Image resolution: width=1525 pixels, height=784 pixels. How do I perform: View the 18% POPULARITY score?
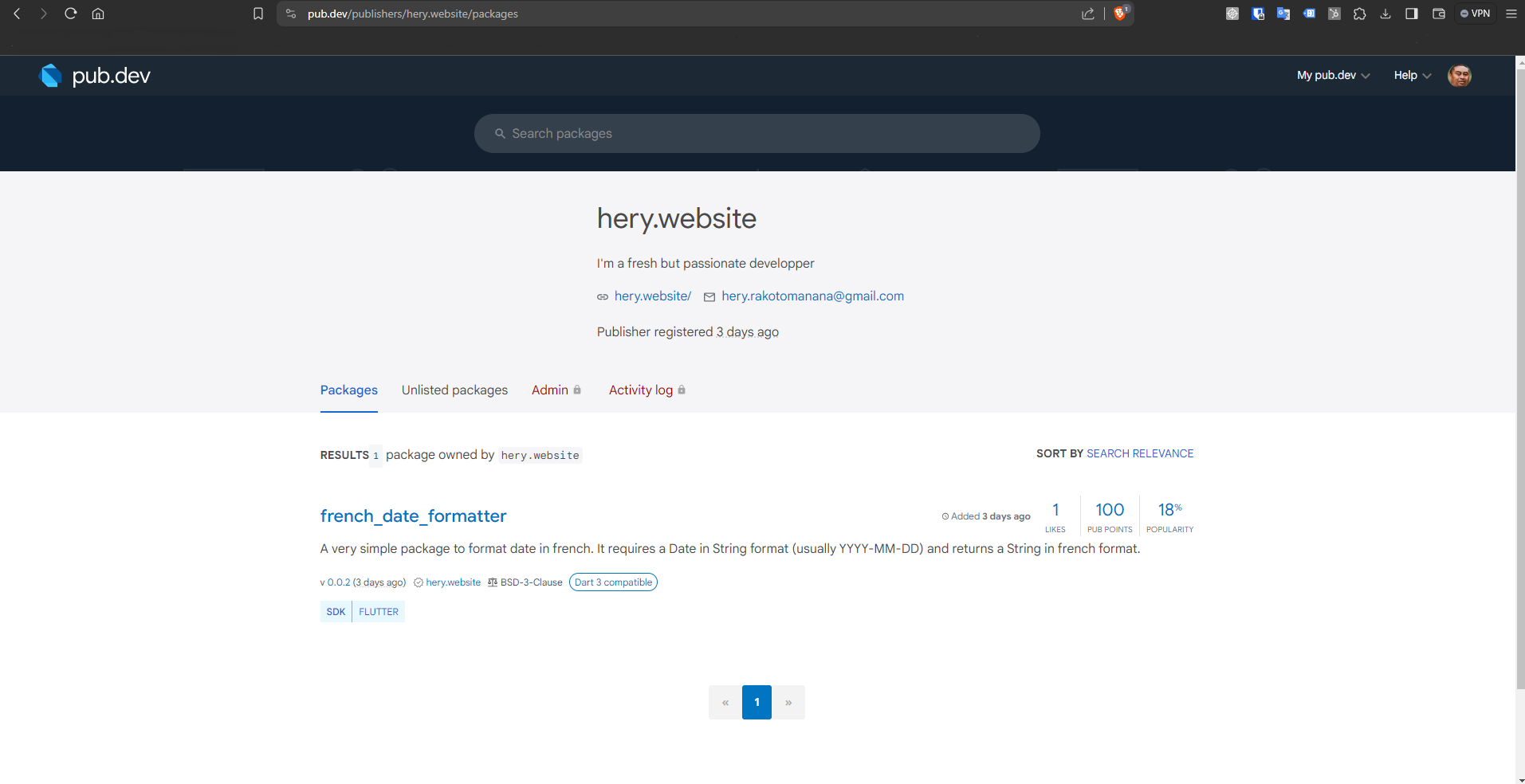(x=1169, y=516)
